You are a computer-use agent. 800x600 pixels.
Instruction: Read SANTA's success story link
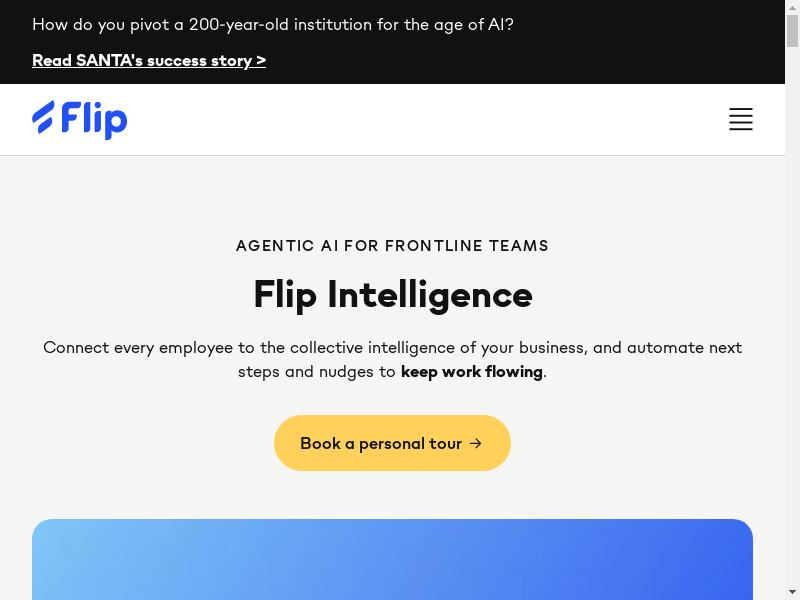[148, 61]
